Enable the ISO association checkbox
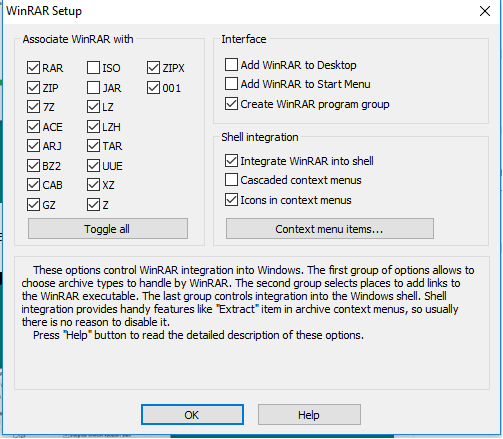The width and height of the screenshot is (503, 439). pos(93,68)
